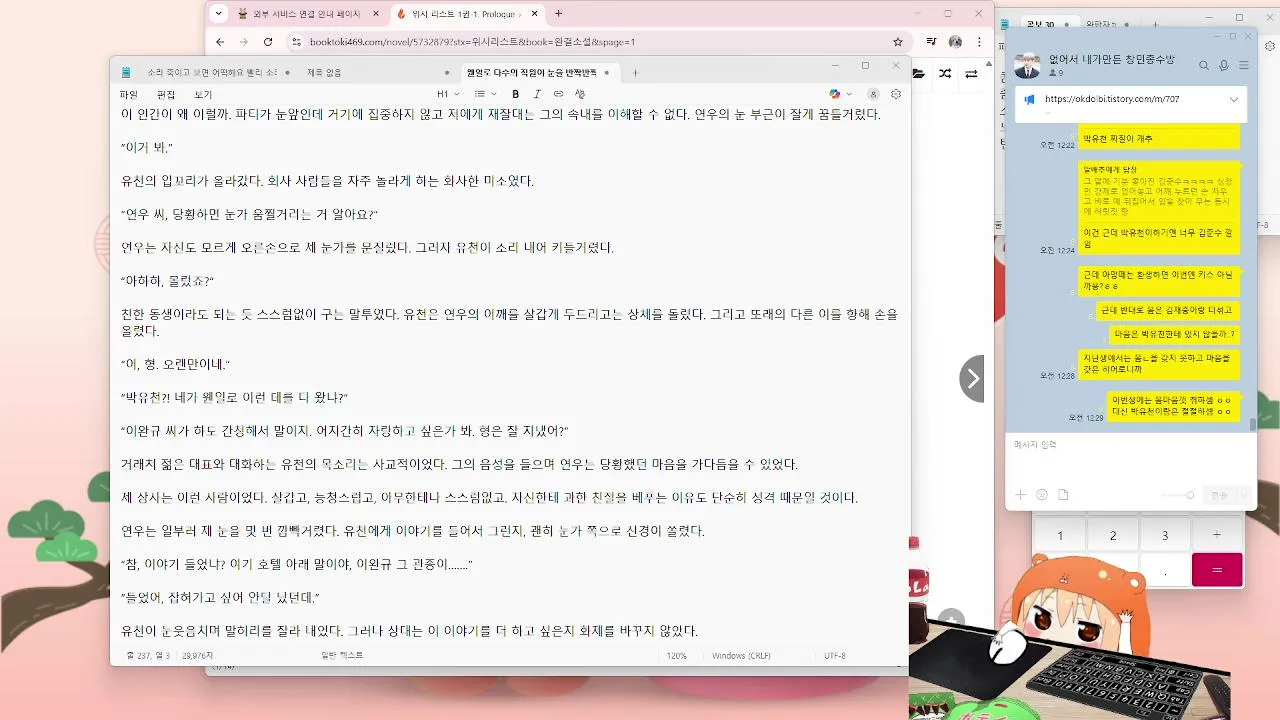The height and width of the screenshot is (720, 1280).
Task: Click UTF-8 encoding in status bar
Action: 835,656
